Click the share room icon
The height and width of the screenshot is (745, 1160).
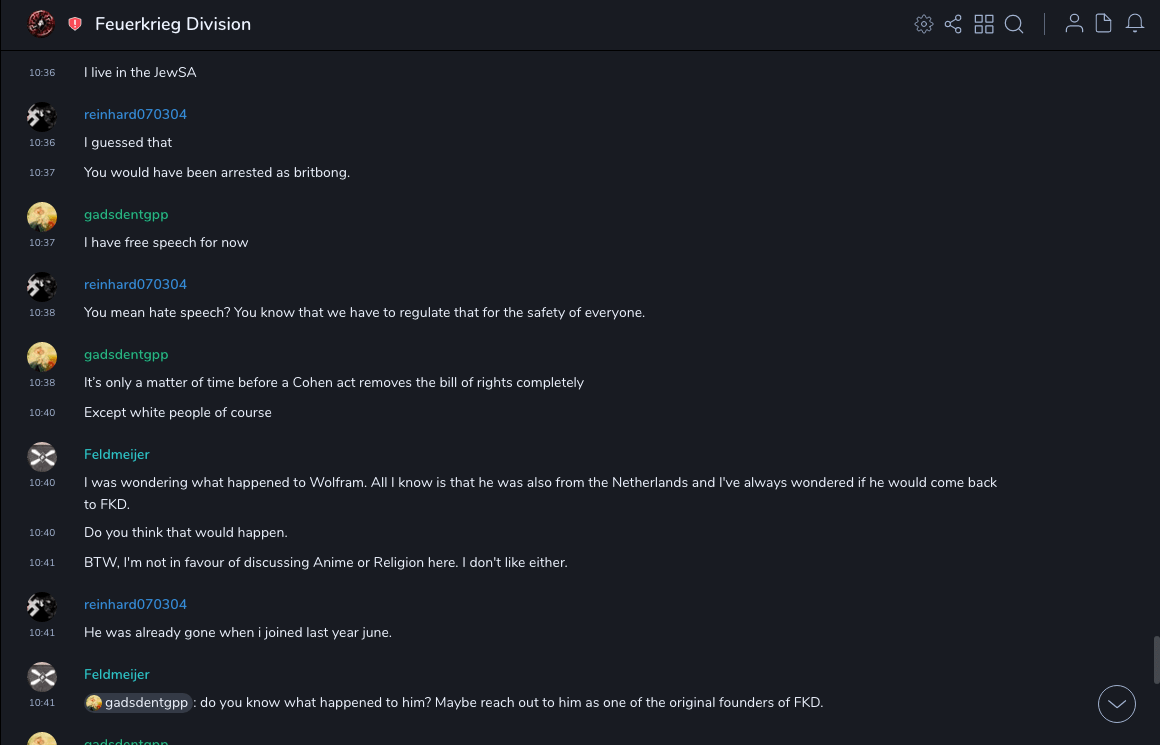pos(953,24)
